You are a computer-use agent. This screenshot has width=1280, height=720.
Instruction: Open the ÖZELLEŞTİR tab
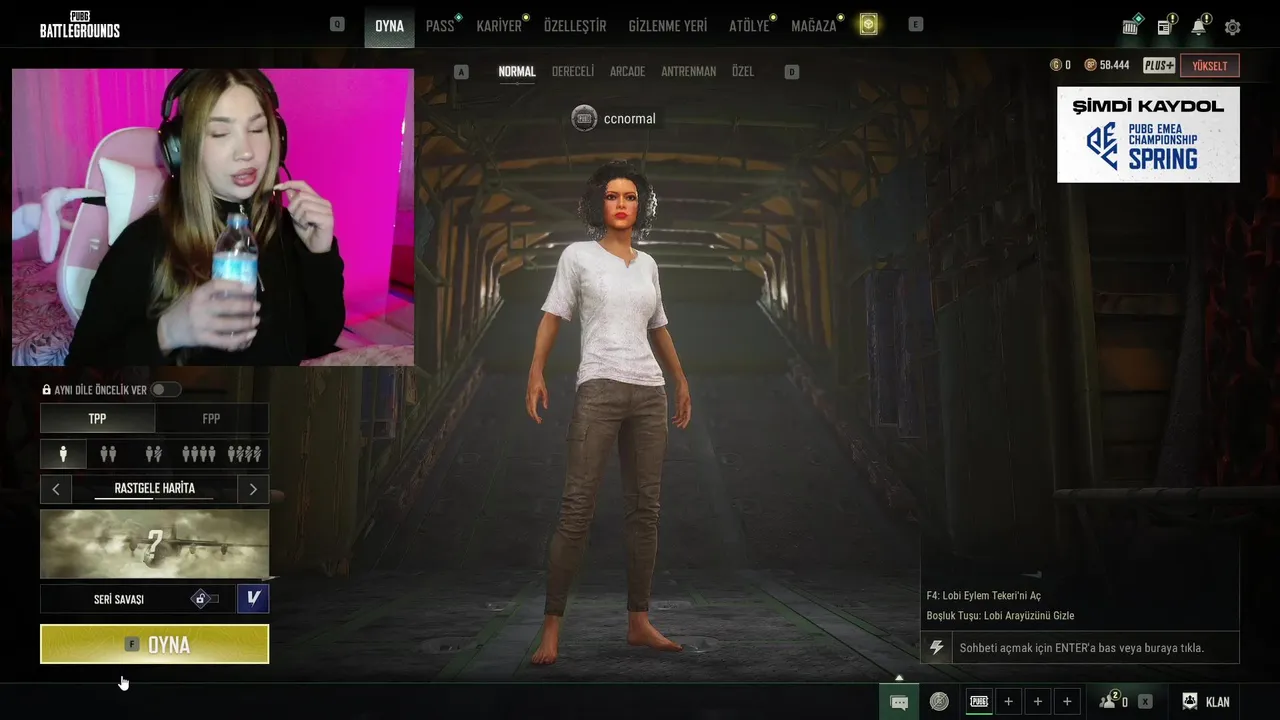click(575, 26)
